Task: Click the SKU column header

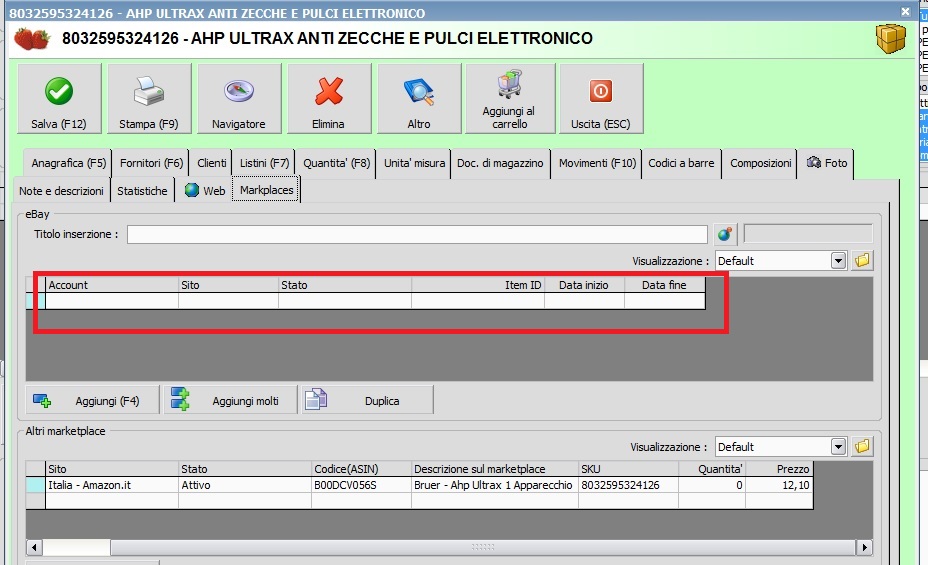Action: [x=628, y=469]
